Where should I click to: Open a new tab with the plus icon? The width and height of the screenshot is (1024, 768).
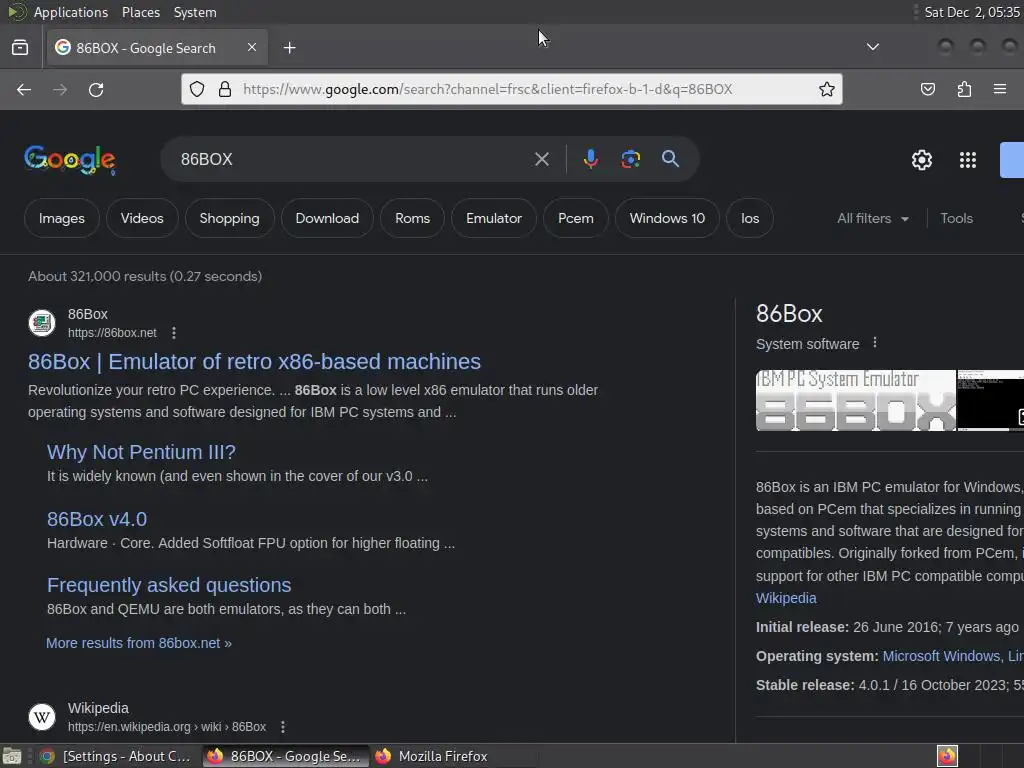click(x=289, y=48)
